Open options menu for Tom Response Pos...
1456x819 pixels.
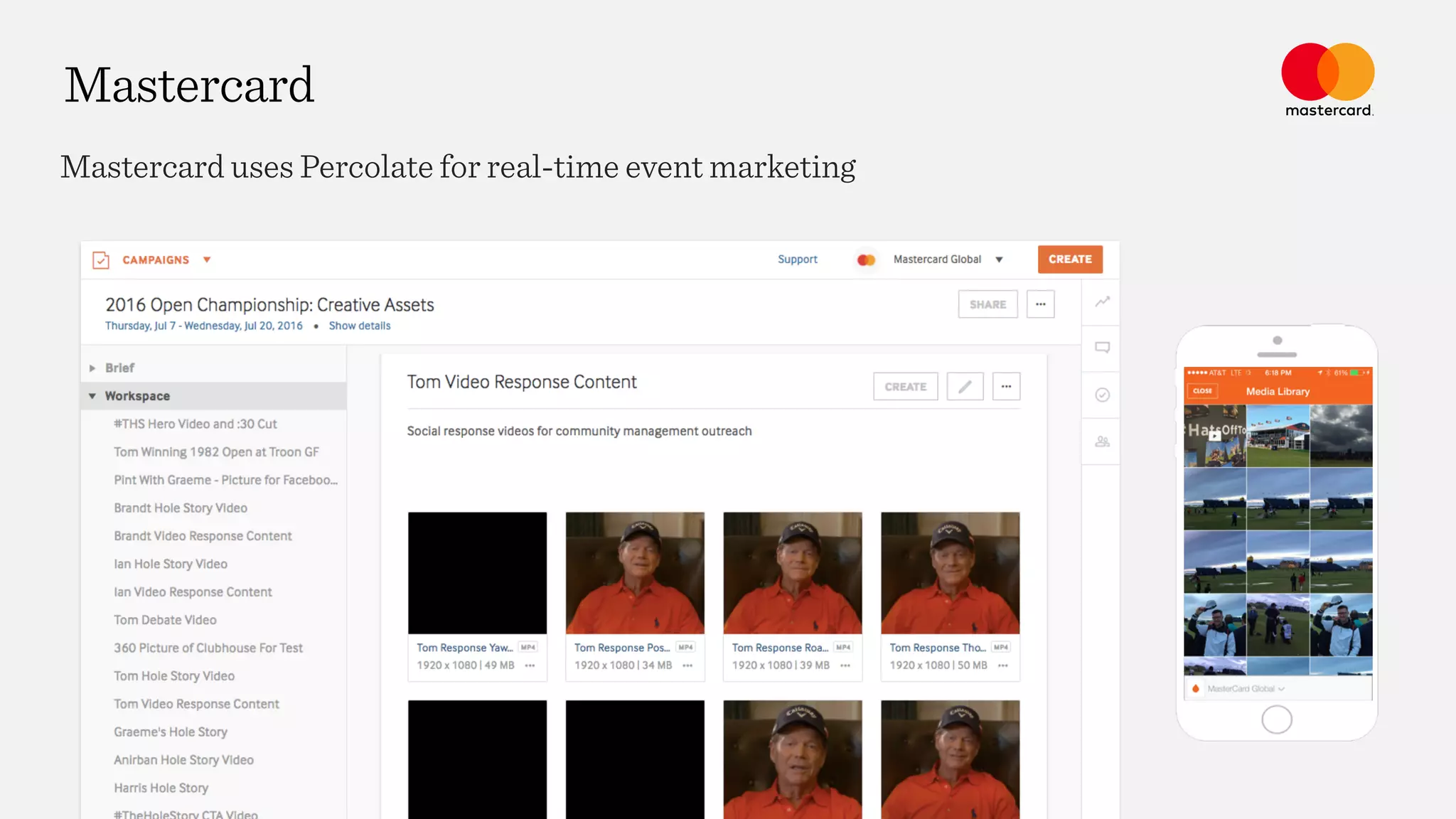coord(687,665)
